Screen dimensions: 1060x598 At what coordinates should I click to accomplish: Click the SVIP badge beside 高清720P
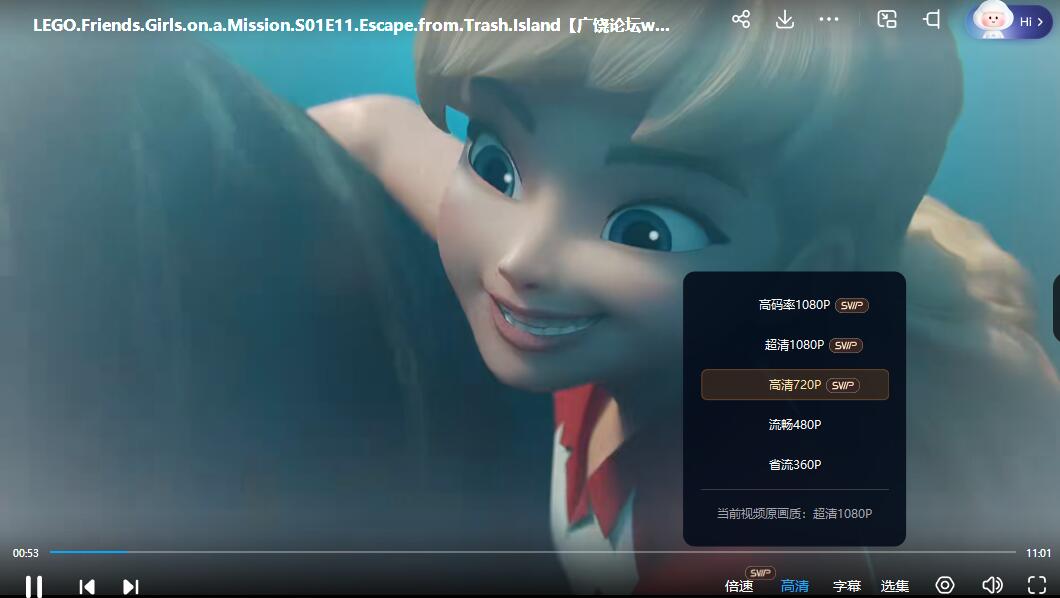tap(842, 385)
